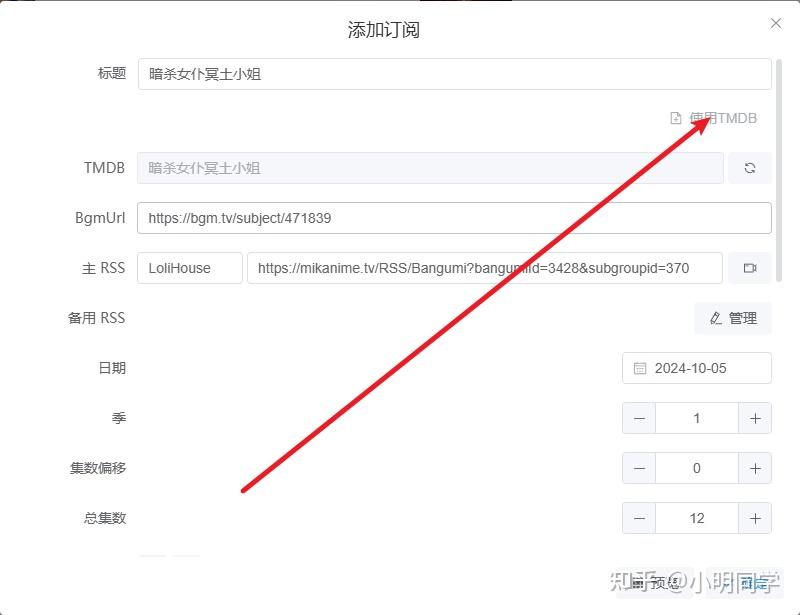The height and width of the screenshot is (615, 800).
Task: Click the pencil icon on the 管理 button
Action: [715, 318]
